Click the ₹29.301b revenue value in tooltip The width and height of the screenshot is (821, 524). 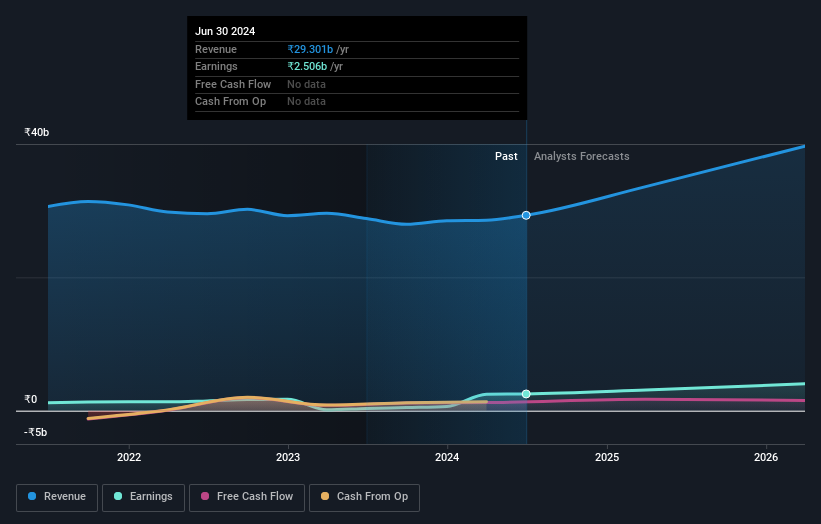(x=310, y=49)
